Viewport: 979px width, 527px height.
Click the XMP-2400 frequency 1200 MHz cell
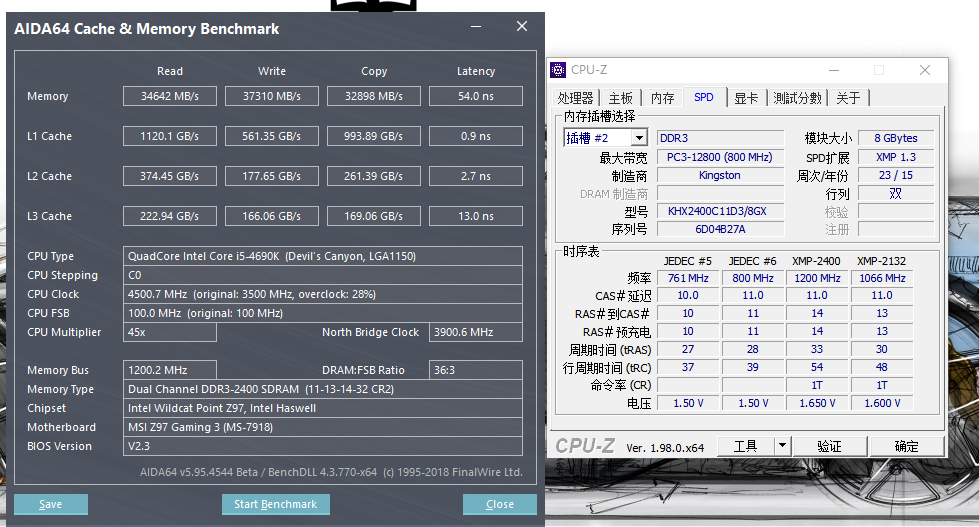point(817,278)
